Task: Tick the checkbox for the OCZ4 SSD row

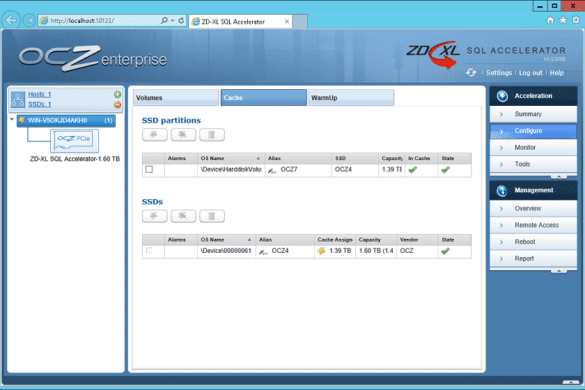Action: click(x=149, y=251)
